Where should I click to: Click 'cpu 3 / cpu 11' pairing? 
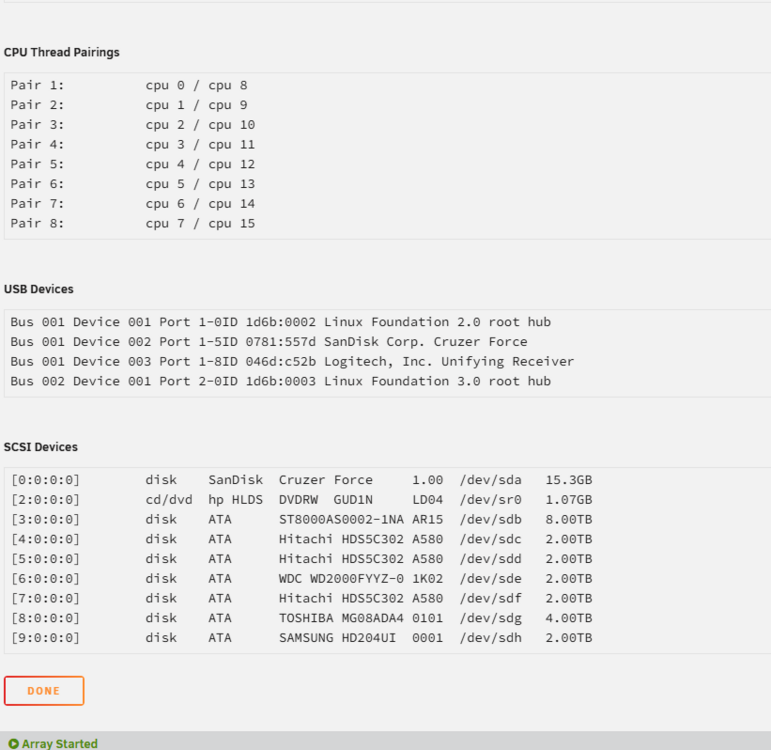click(200, 144)
